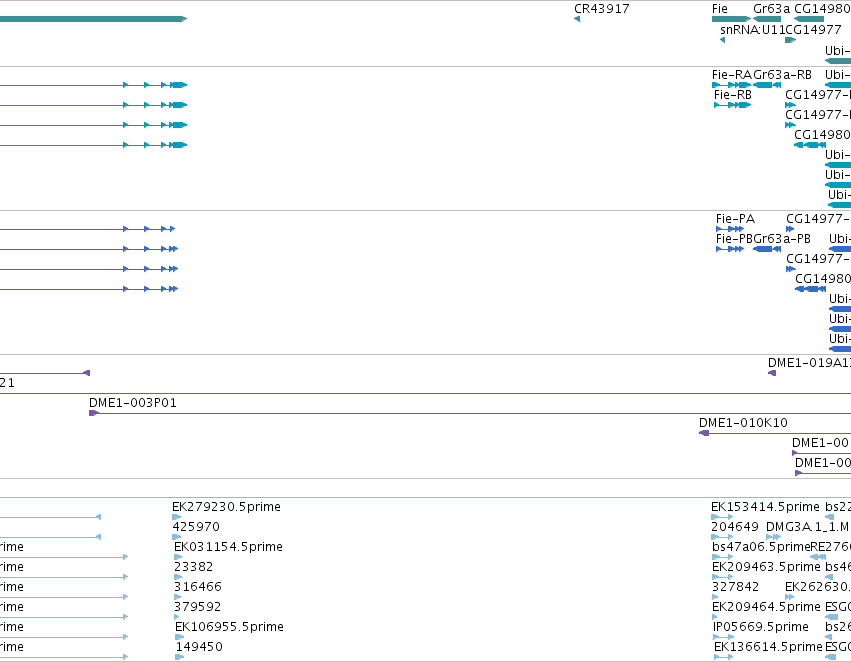The height and width of the screenshot is (662, 851).
Task: Select feature 379592
Action: point(177,617)
